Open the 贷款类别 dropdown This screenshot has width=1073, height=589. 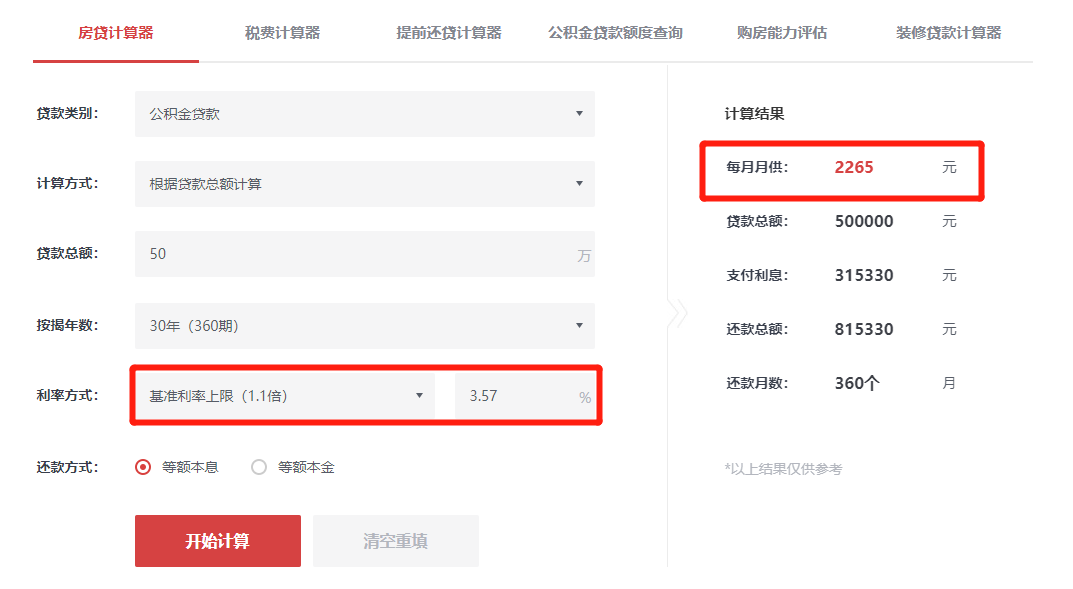coord(364,114)
